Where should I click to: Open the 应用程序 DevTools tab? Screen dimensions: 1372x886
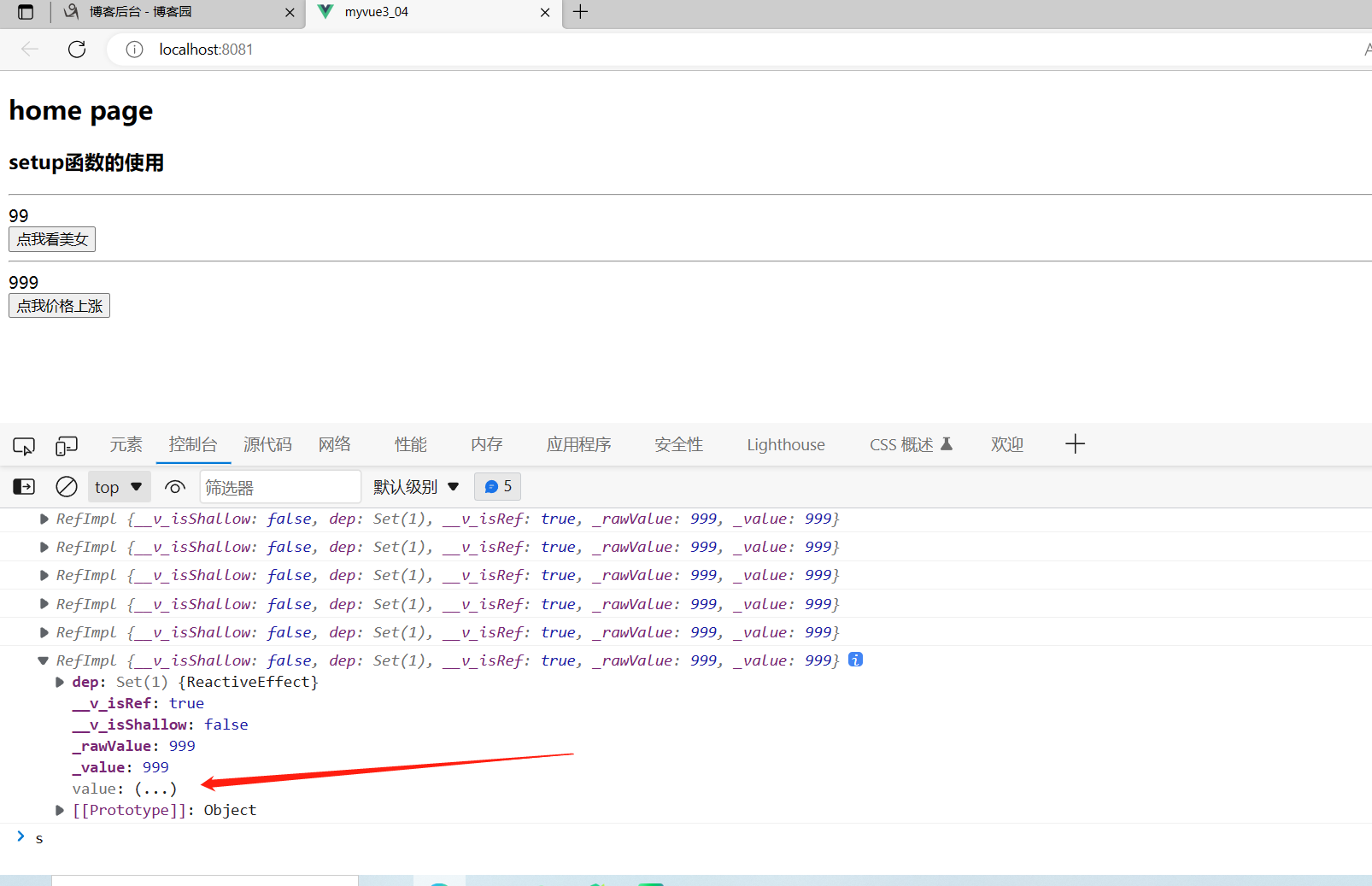tap(579, 444)
